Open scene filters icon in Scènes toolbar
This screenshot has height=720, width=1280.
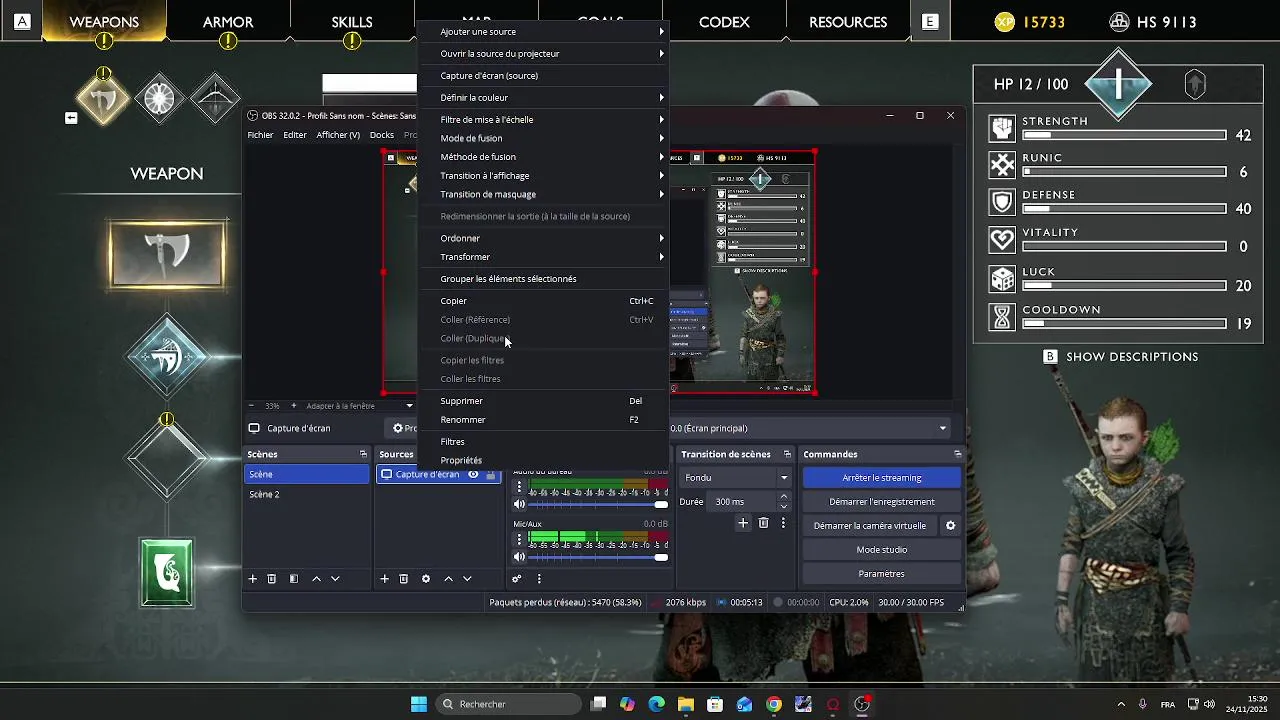[x=294, y=579]
